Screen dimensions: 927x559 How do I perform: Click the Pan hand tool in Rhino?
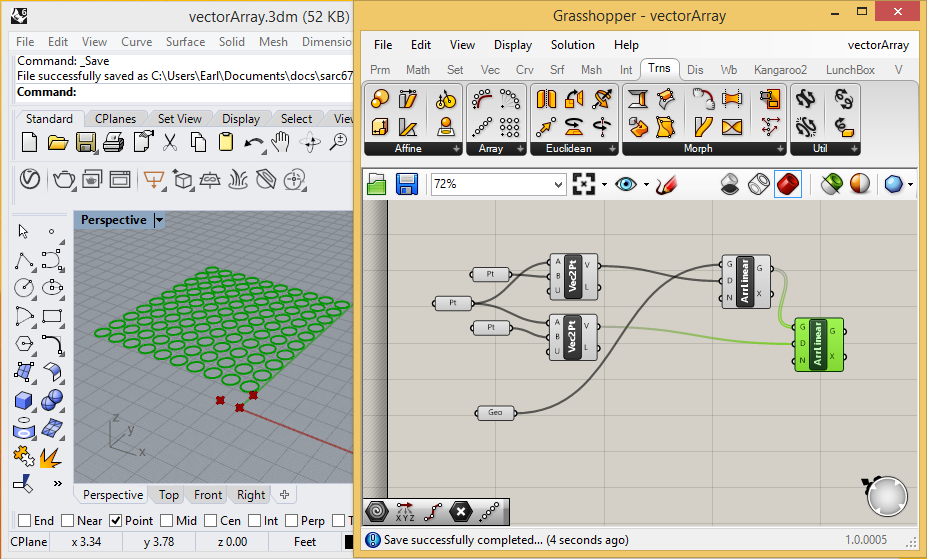click(282, 143)
